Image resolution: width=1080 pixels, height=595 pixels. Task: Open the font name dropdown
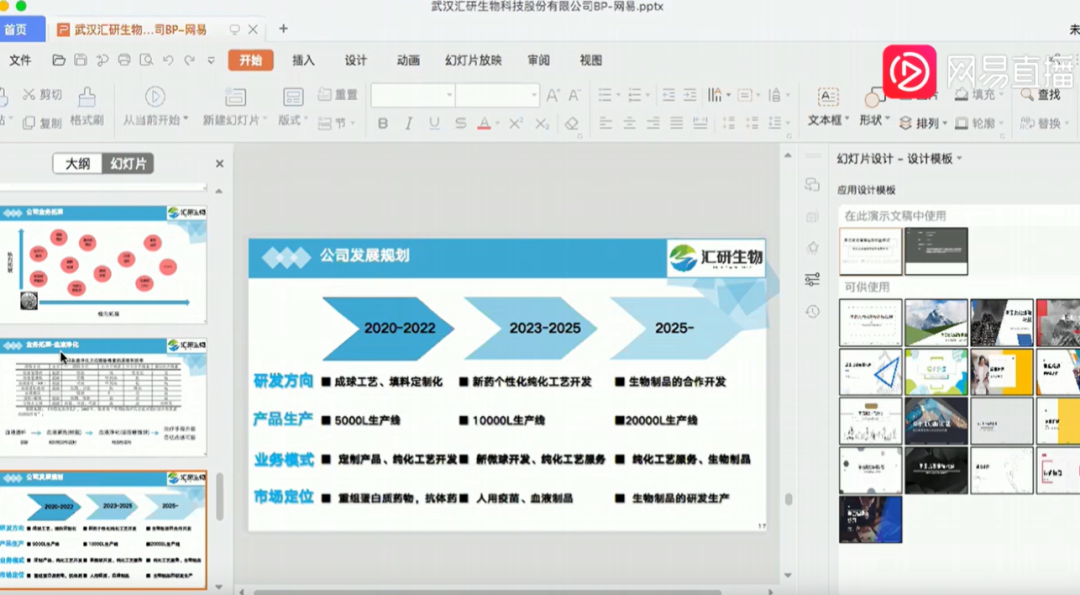(413, 95)
